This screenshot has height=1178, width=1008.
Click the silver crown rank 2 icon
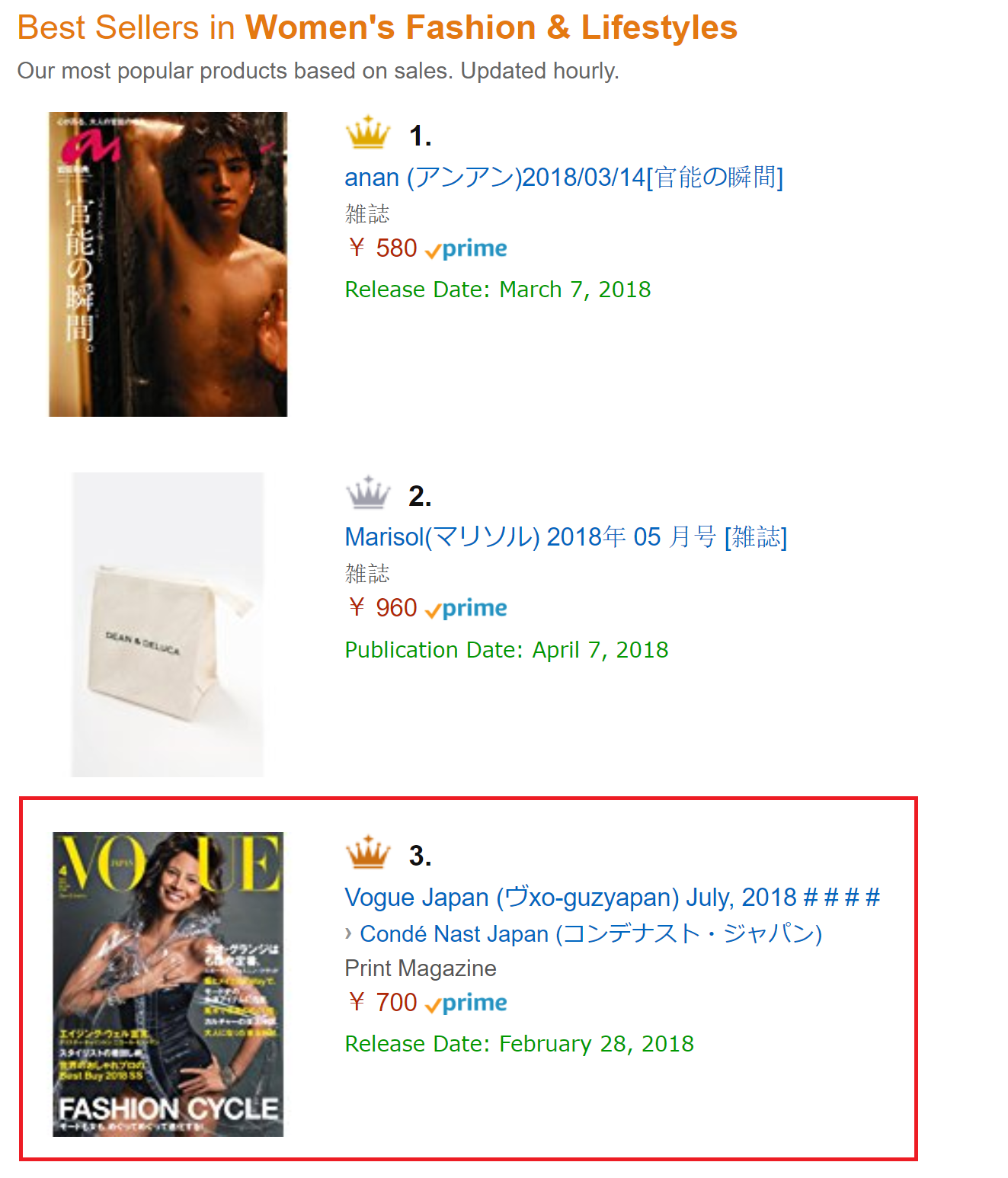(x=368, y=492)
